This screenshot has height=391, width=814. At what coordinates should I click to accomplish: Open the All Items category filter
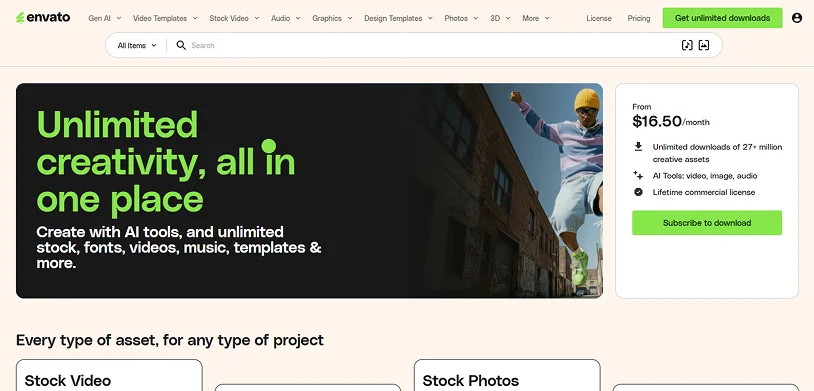[x=137, y=45]
